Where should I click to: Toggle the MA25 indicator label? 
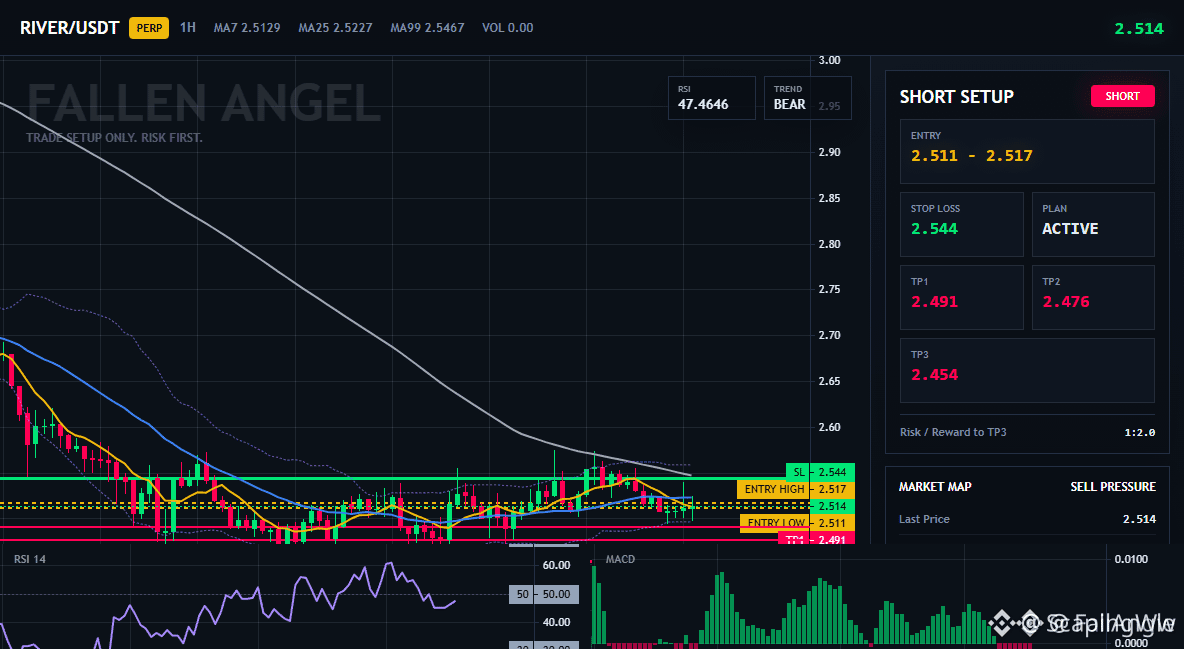(335, 28)
